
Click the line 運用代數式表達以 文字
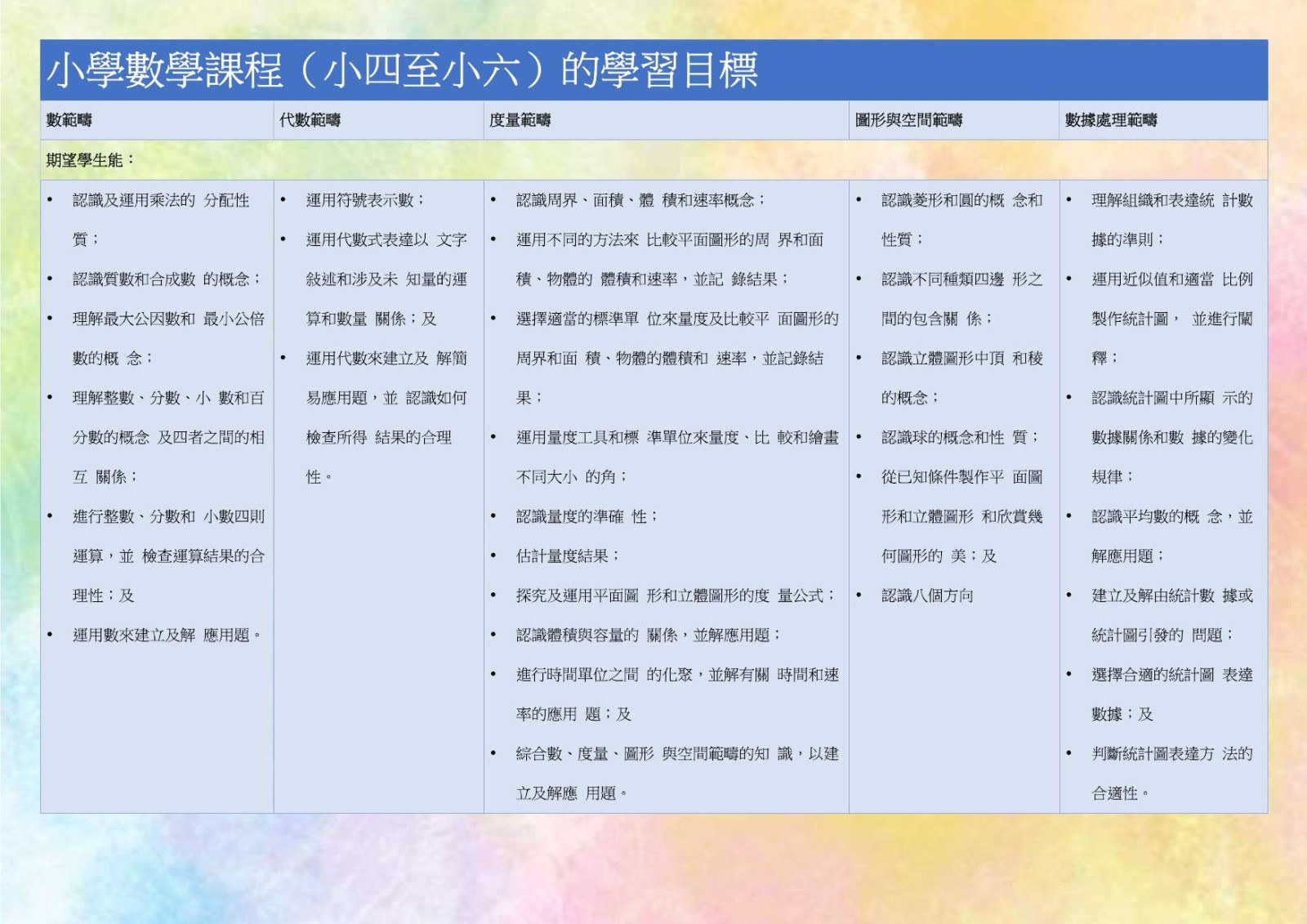tap(386, 239)
